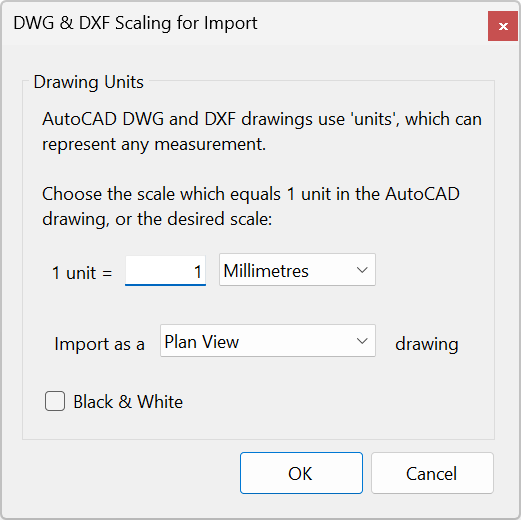This screenshot has height=520, width=521.
Task: Select the Millimetres text in the combo box
Action: [266, 271]
